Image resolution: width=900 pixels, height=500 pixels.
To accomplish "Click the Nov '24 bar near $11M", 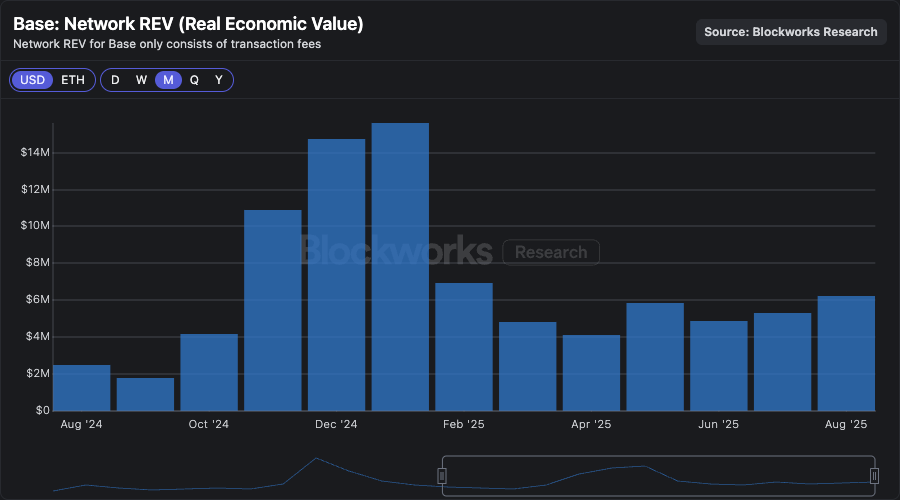I will pos(273,311).
